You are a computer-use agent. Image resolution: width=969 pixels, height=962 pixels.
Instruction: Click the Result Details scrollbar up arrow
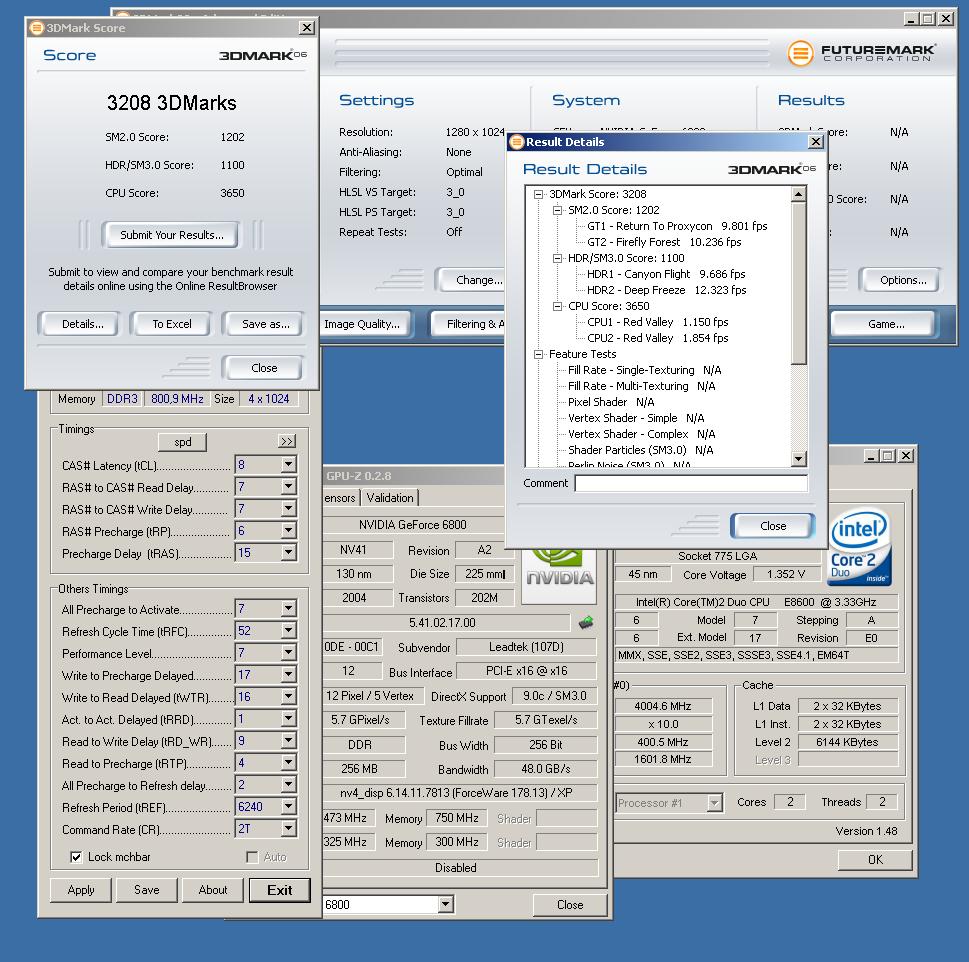798,195
